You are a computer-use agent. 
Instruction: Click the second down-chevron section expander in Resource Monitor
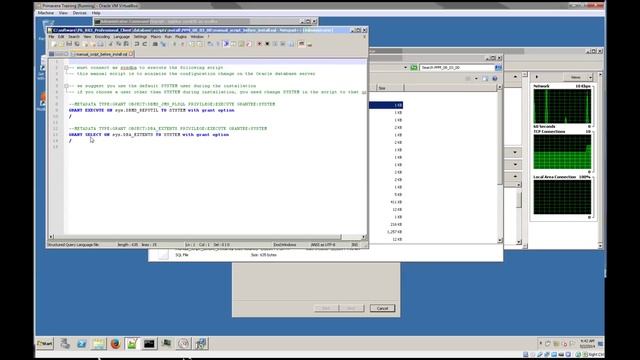coord(515,164)
